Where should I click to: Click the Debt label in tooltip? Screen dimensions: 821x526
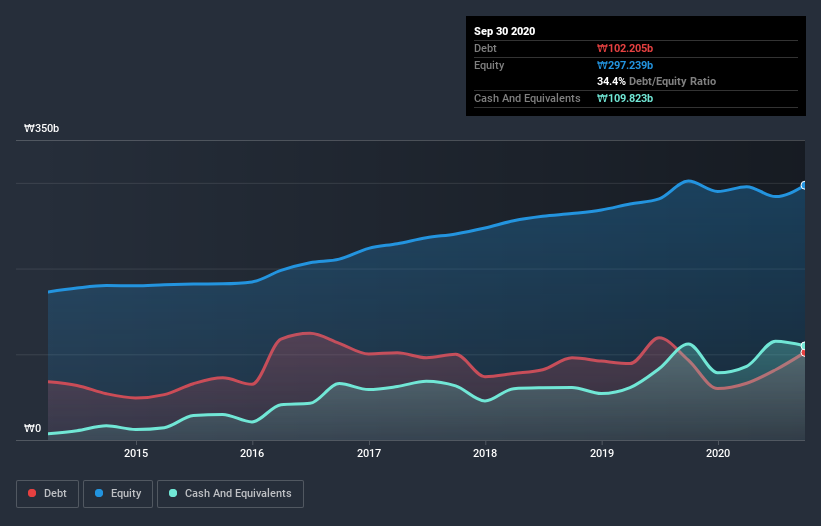coord(485,48)
